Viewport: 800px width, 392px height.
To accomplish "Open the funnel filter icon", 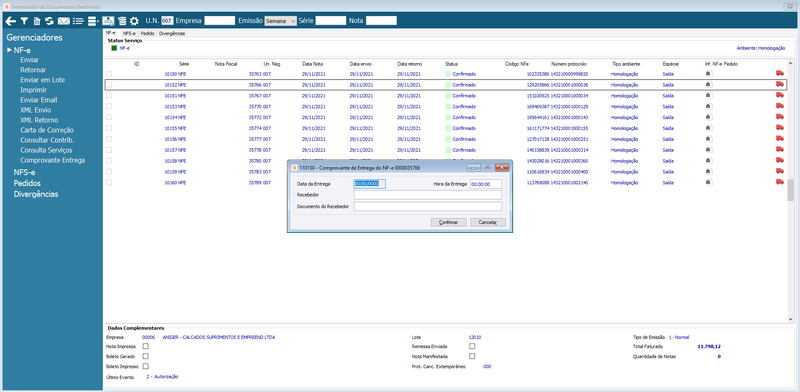I will (x=24, y=21).
